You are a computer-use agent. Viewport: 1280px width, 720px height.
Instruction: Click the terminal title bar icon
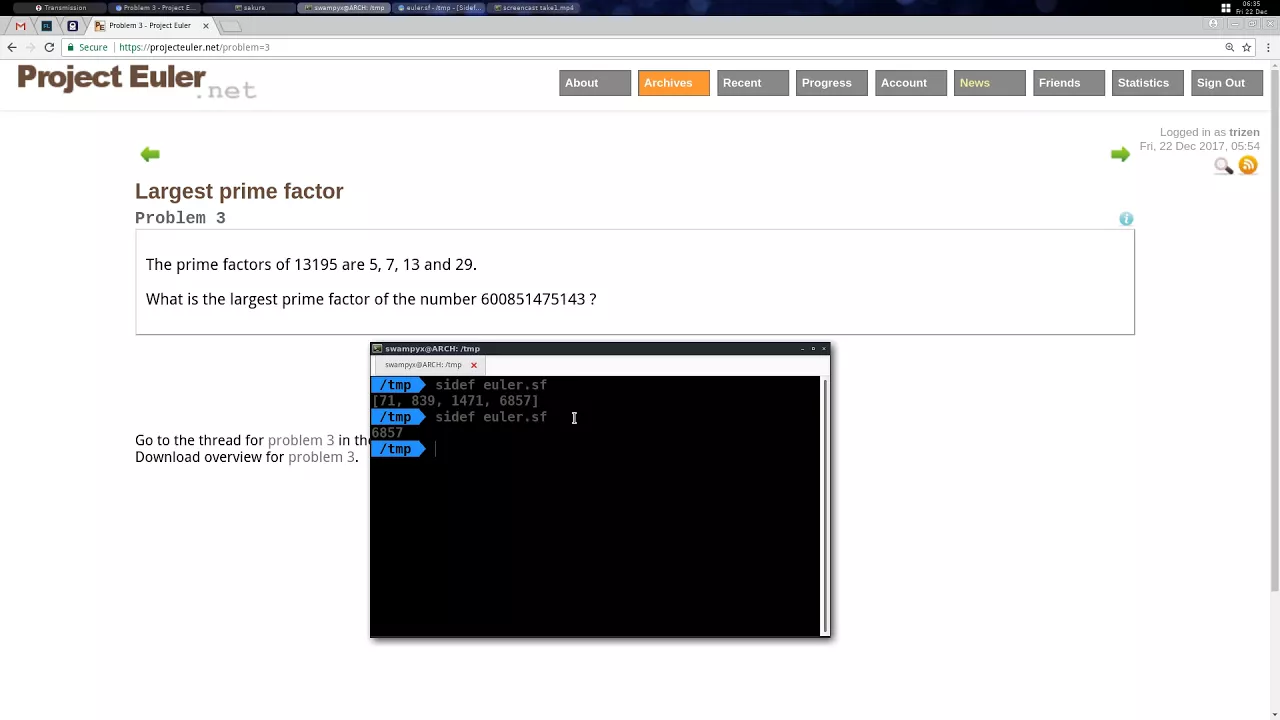377,349
